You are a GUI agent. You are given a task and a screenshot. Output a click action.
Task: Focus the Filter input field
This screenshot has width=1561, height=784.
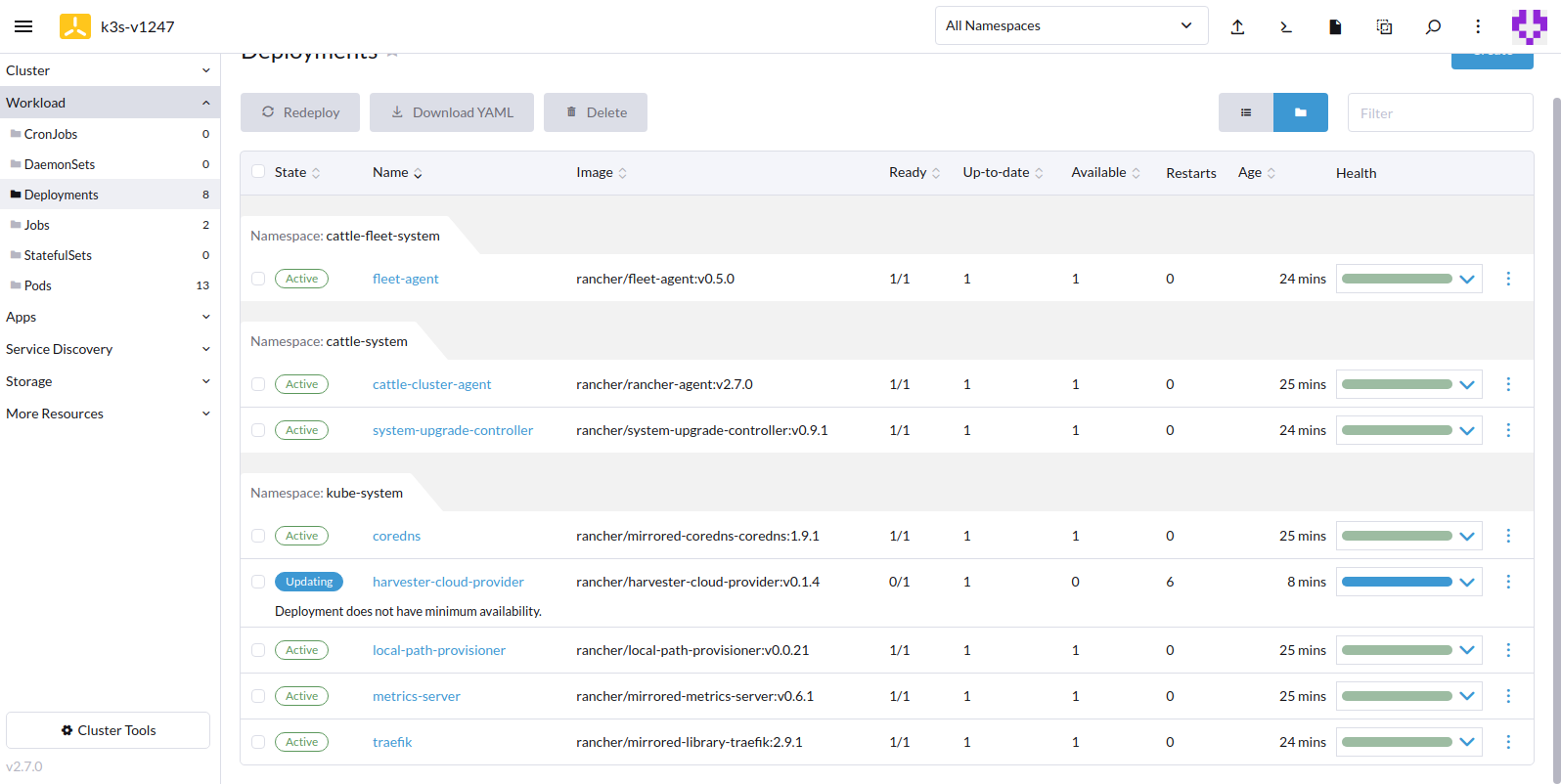coord(1440,112)
